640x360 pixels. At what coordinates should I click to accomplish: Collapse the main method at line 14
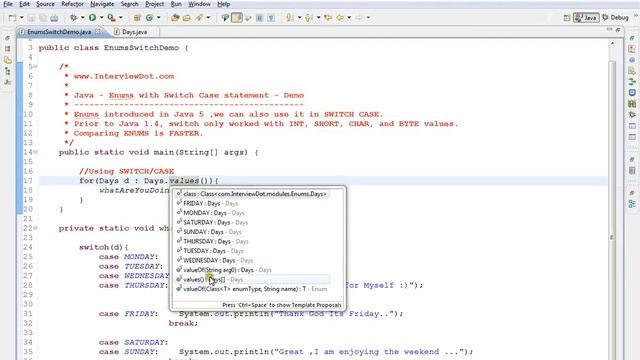pos(36,152)
